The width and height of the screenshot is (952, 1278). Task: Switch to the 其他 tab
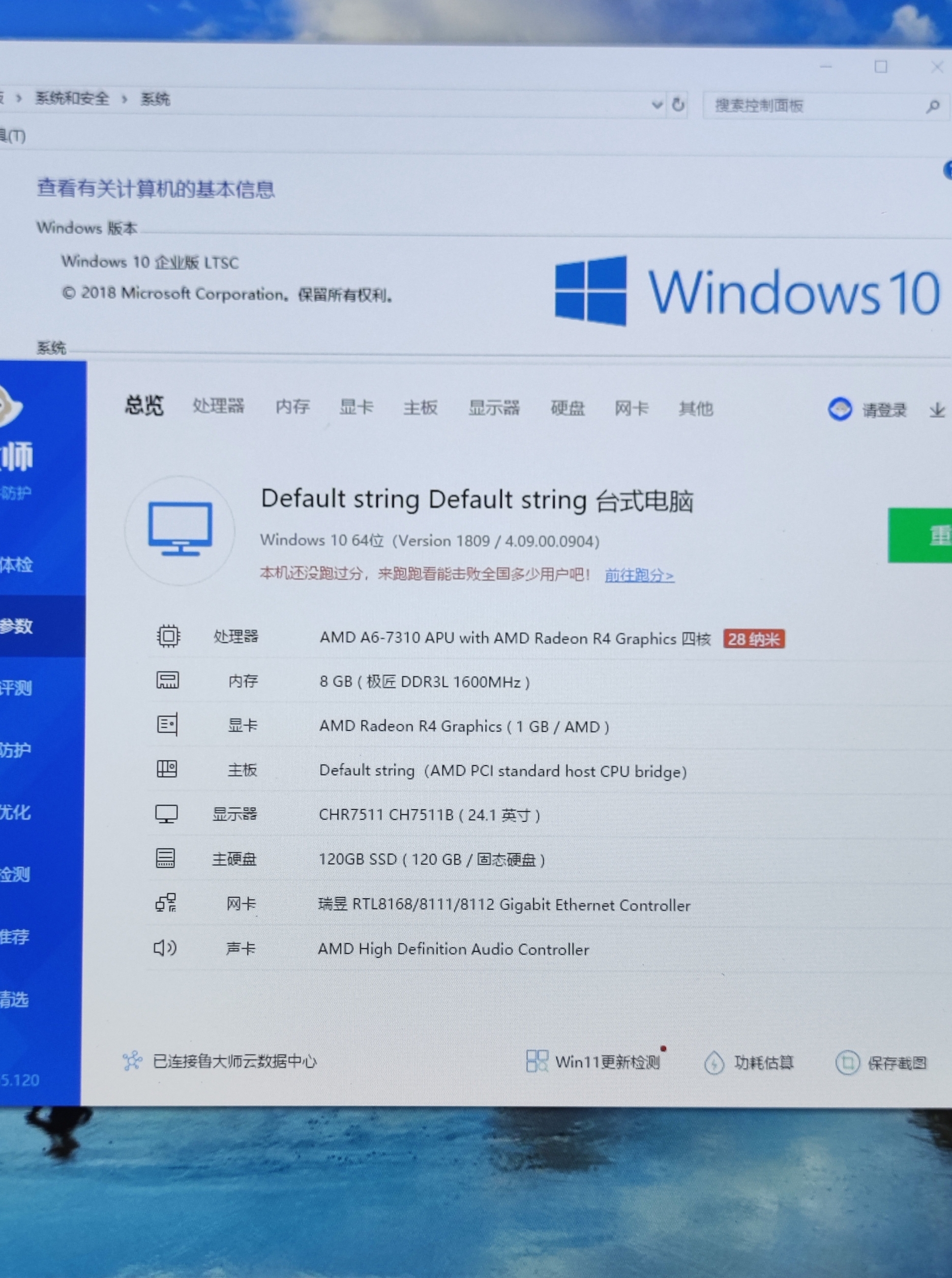(695, 409)
